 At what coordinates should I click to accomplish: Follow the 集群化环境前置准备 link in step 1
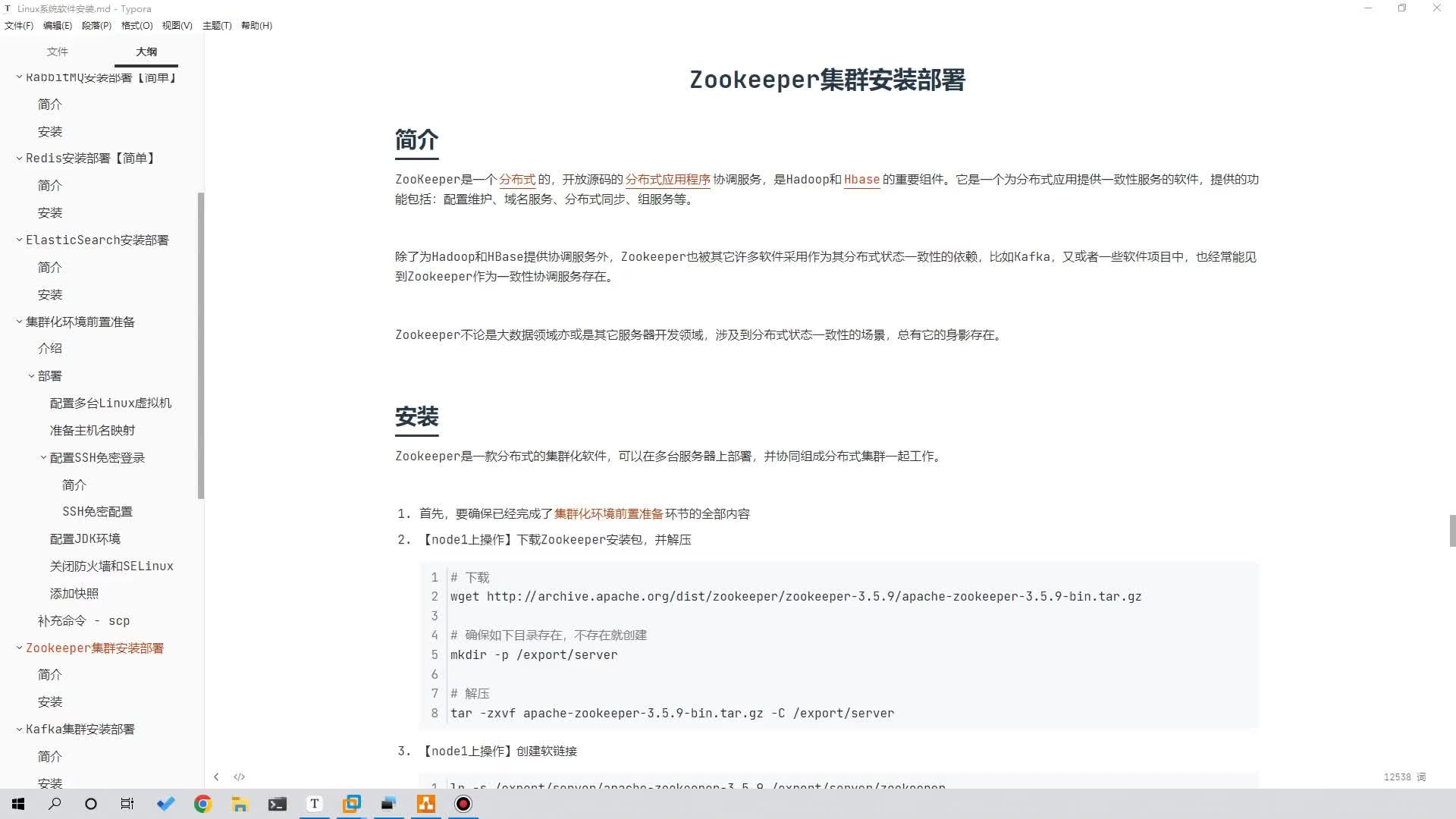coord(608,514)
